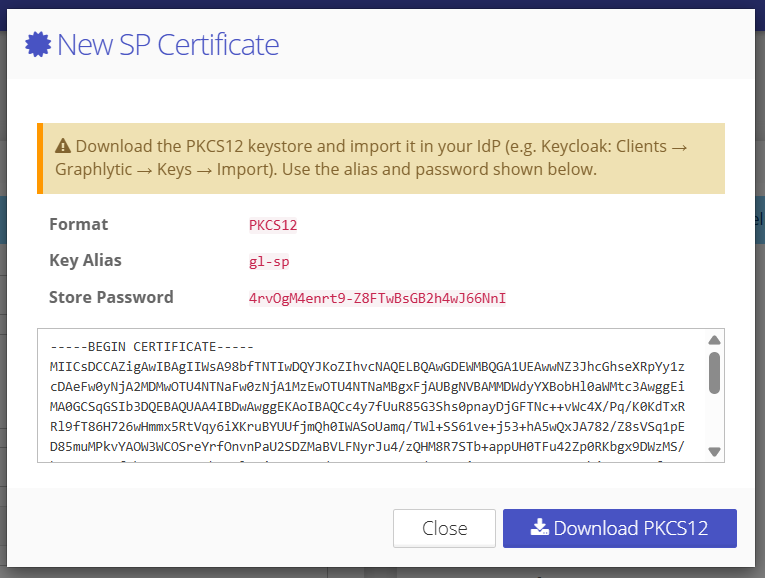Select the gl-sp key alias value
765x578 pixels.
coord(269,262)
